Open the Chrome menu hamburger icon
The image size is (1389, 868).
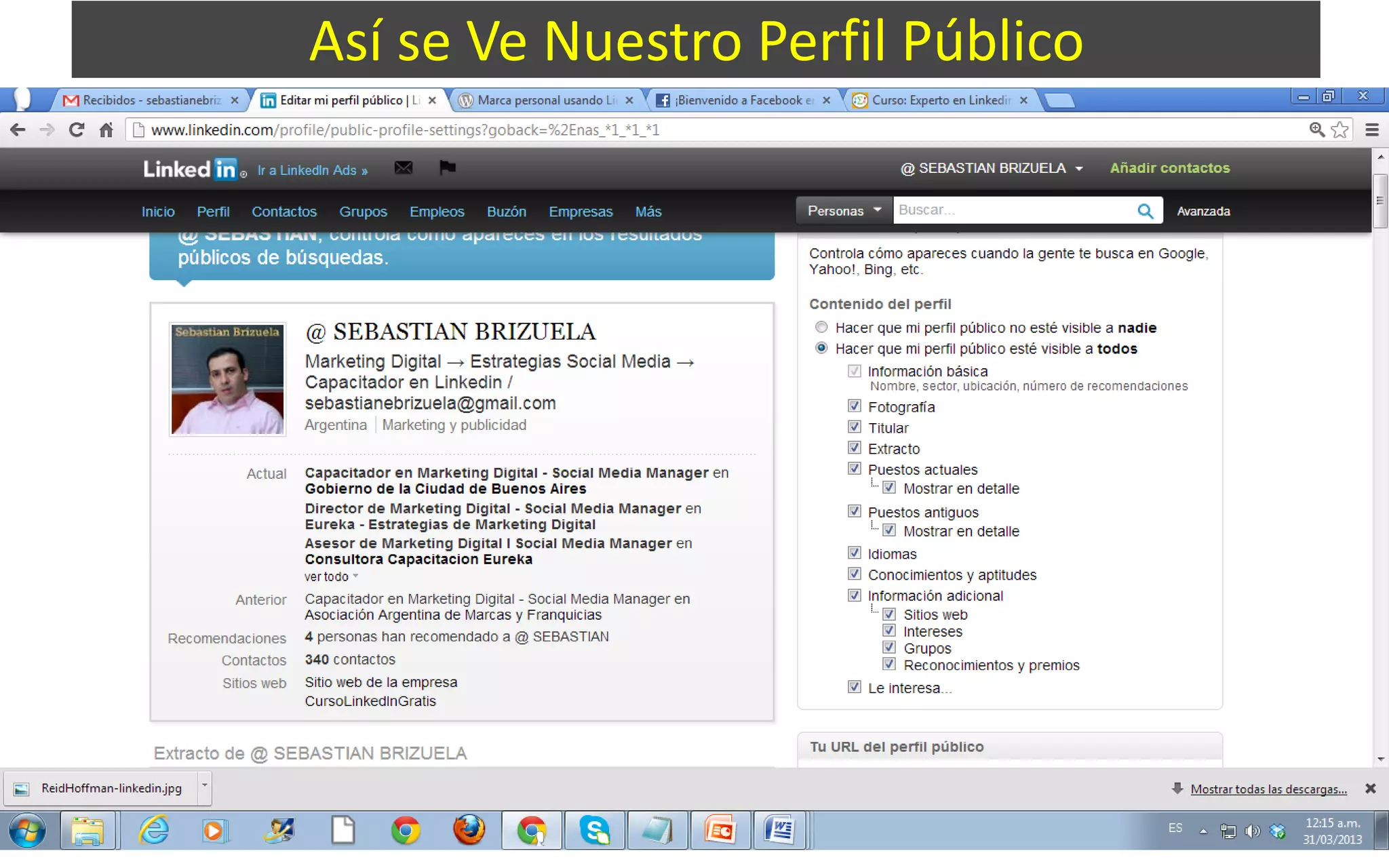(1372, 130)
